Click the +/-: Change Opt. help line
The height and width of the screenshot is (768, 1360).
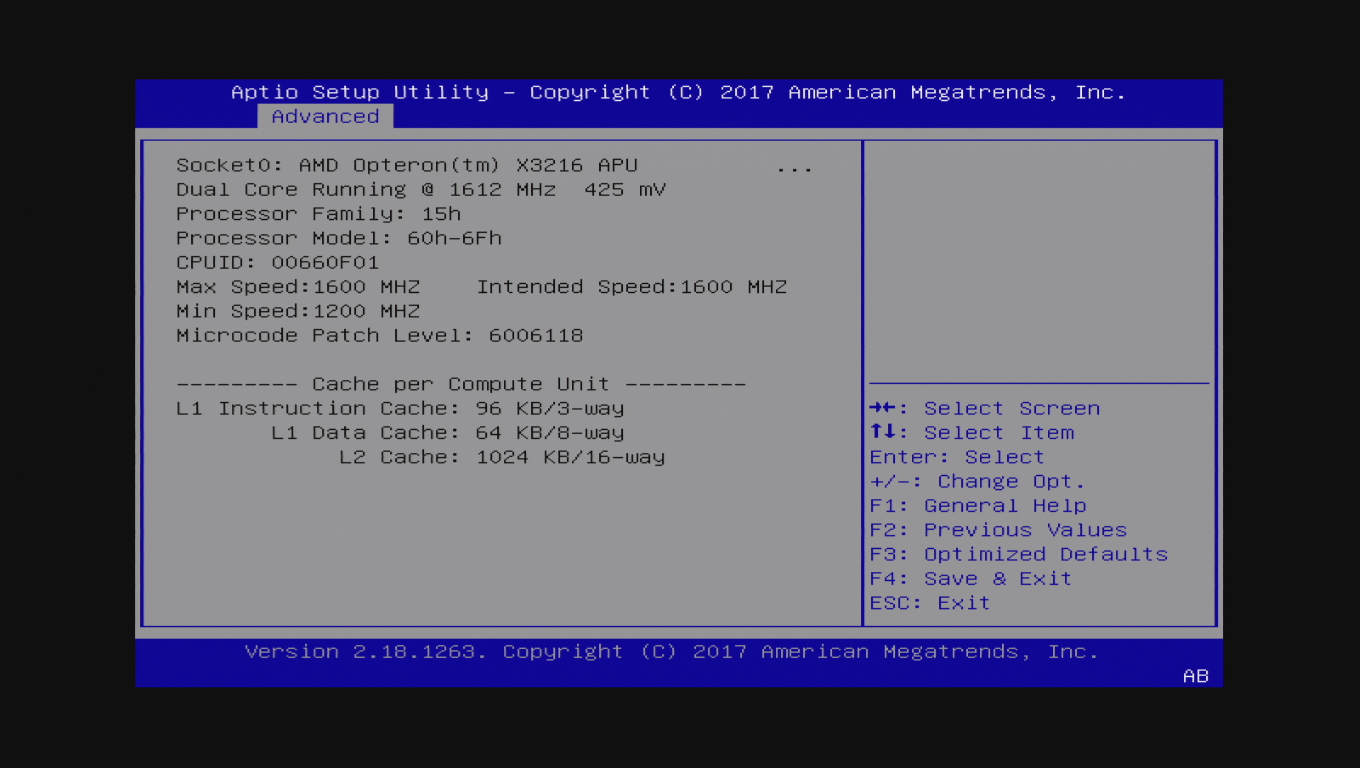click(x=978, y=482)
